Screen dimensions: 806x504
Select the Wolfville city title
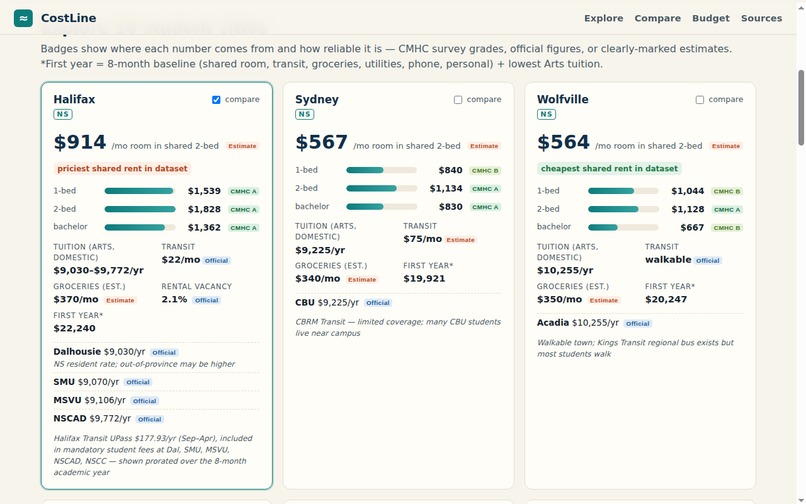pos(563,99)
